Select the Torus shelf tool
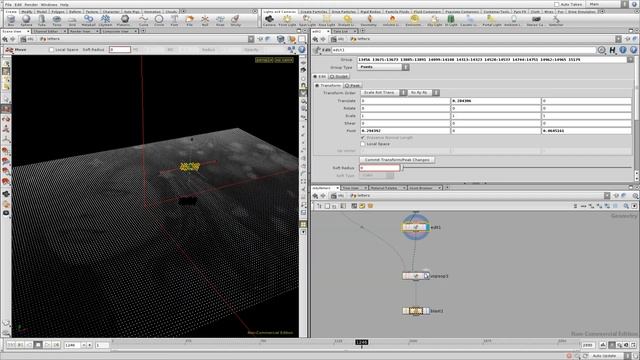The width and height of the screenshot is (640, 360). pyautogui.click(x=57, y=20)
